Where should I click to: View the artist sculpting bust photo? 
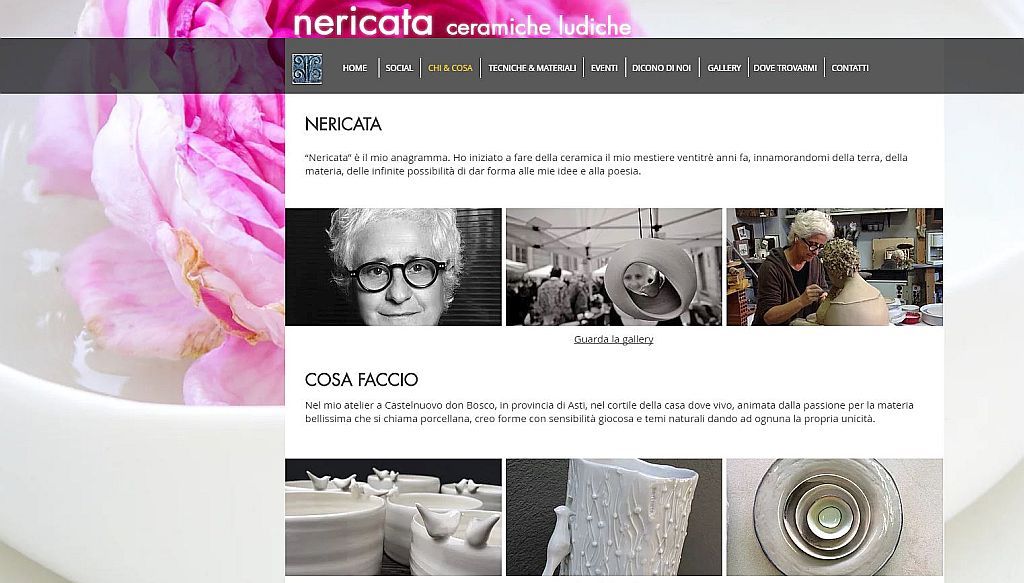[x=835, y=267]
